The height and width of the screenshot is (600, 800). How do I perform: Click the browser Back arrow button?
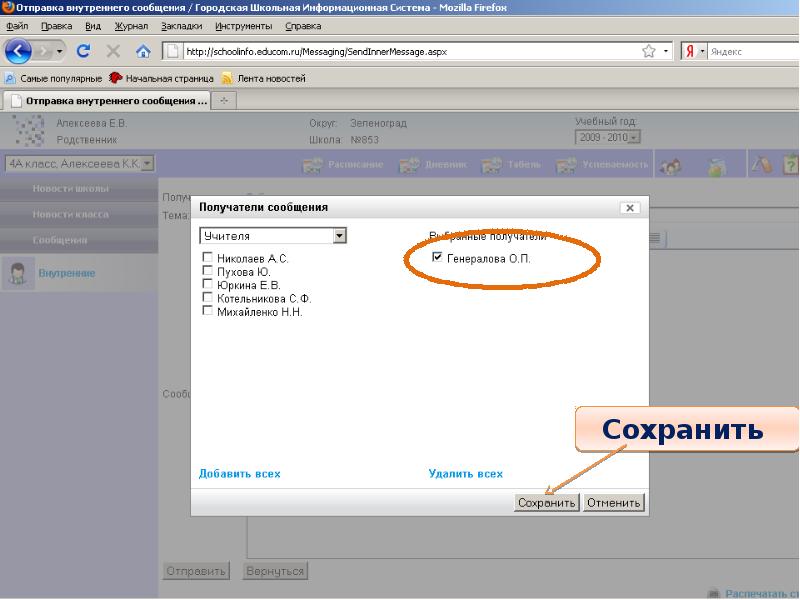click(x=19, y=51)
